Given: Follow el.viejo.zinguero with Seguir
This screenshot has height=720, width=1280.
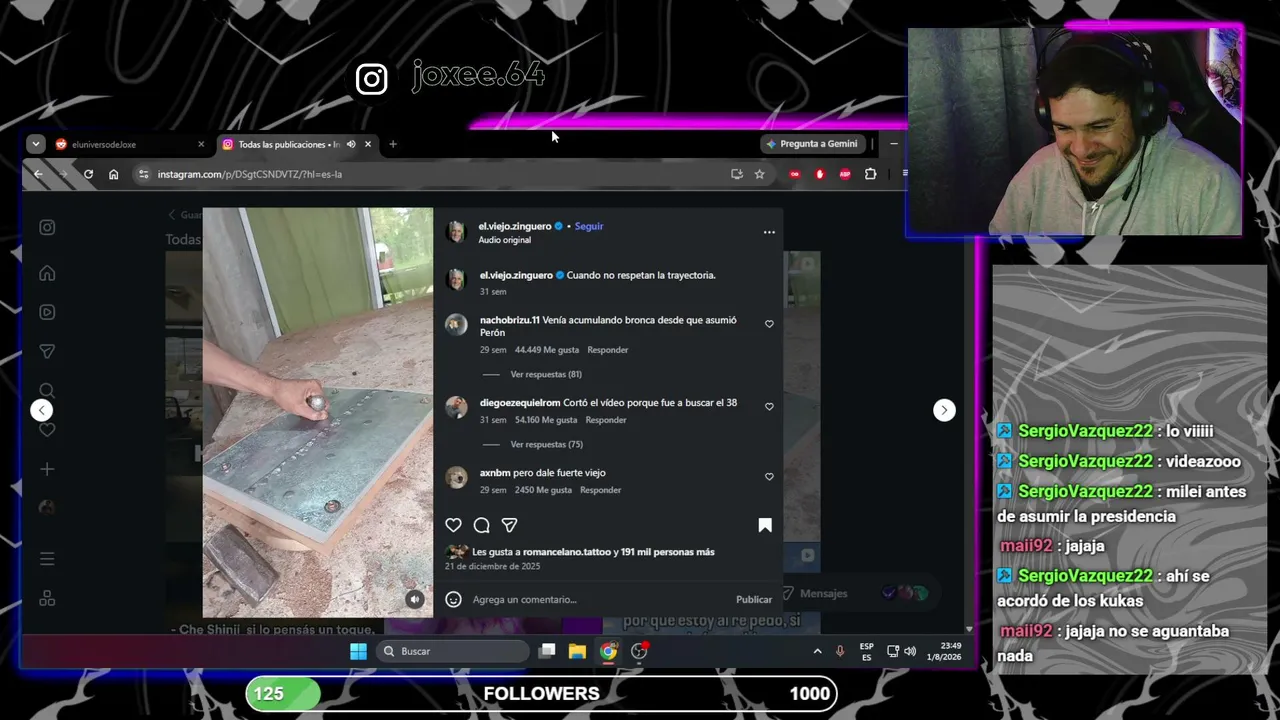Looking at the screenshot, I should (x=589, y=226).
